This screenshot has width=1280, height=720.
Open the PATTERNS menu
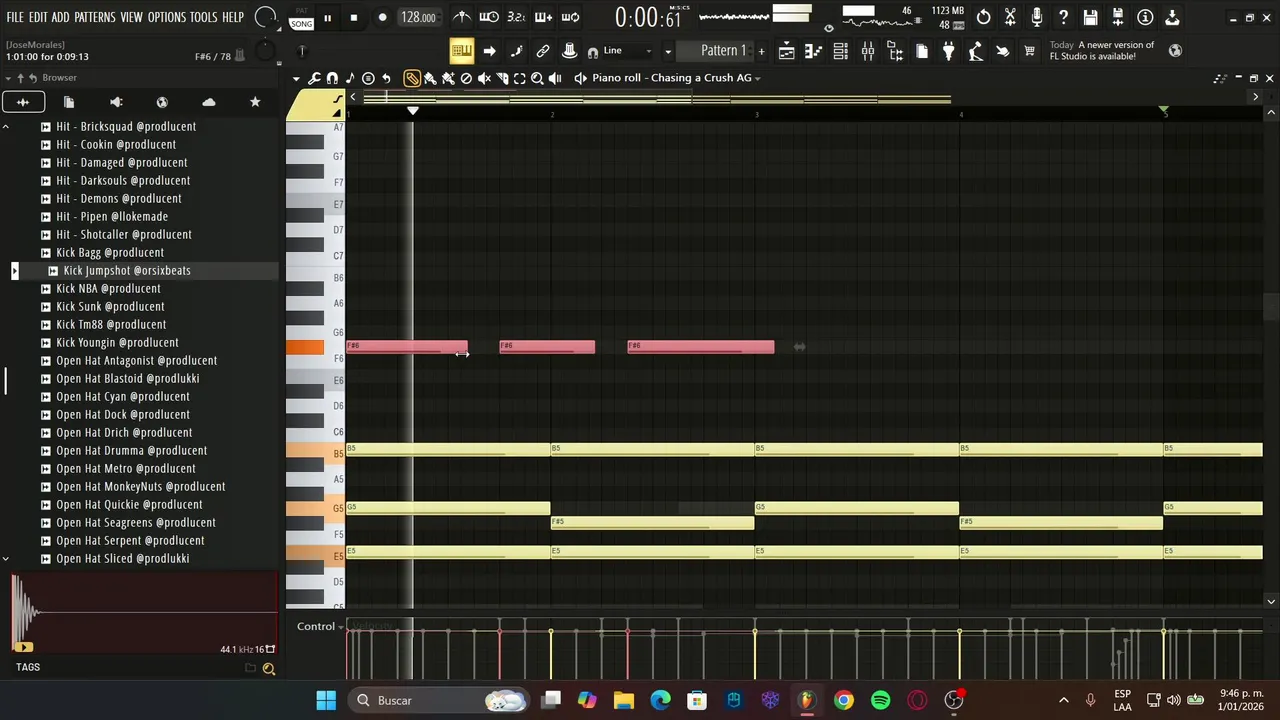click(x=95, y=17)
